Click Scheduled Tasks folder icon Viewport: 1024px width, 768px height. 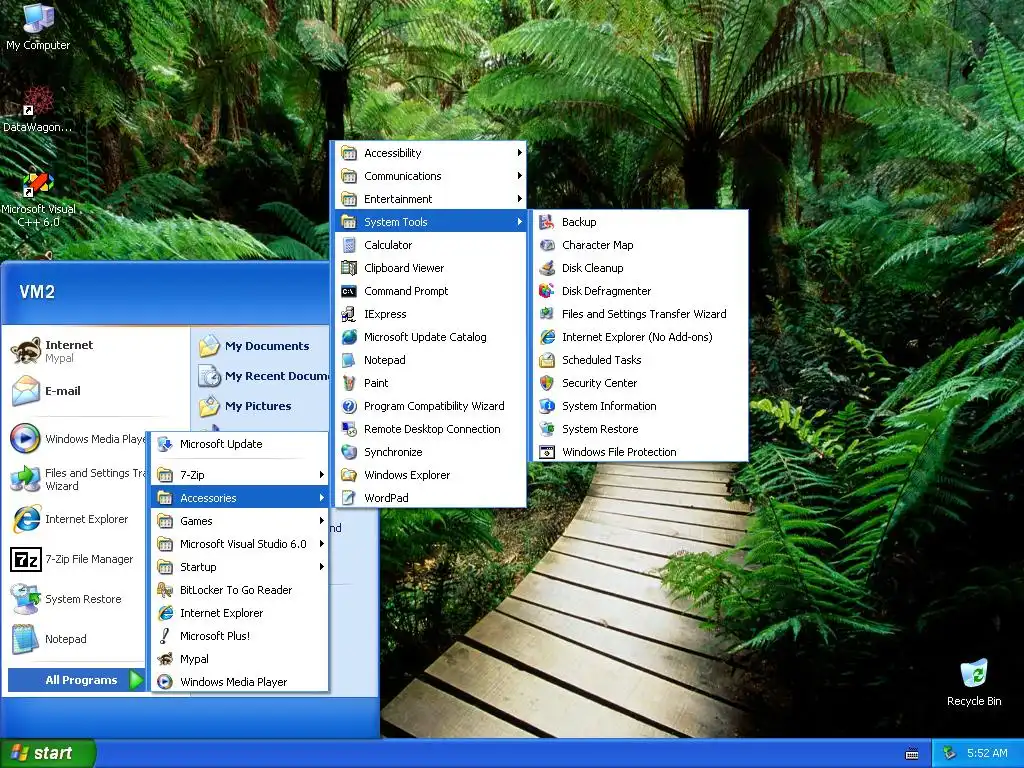(547, 360)
